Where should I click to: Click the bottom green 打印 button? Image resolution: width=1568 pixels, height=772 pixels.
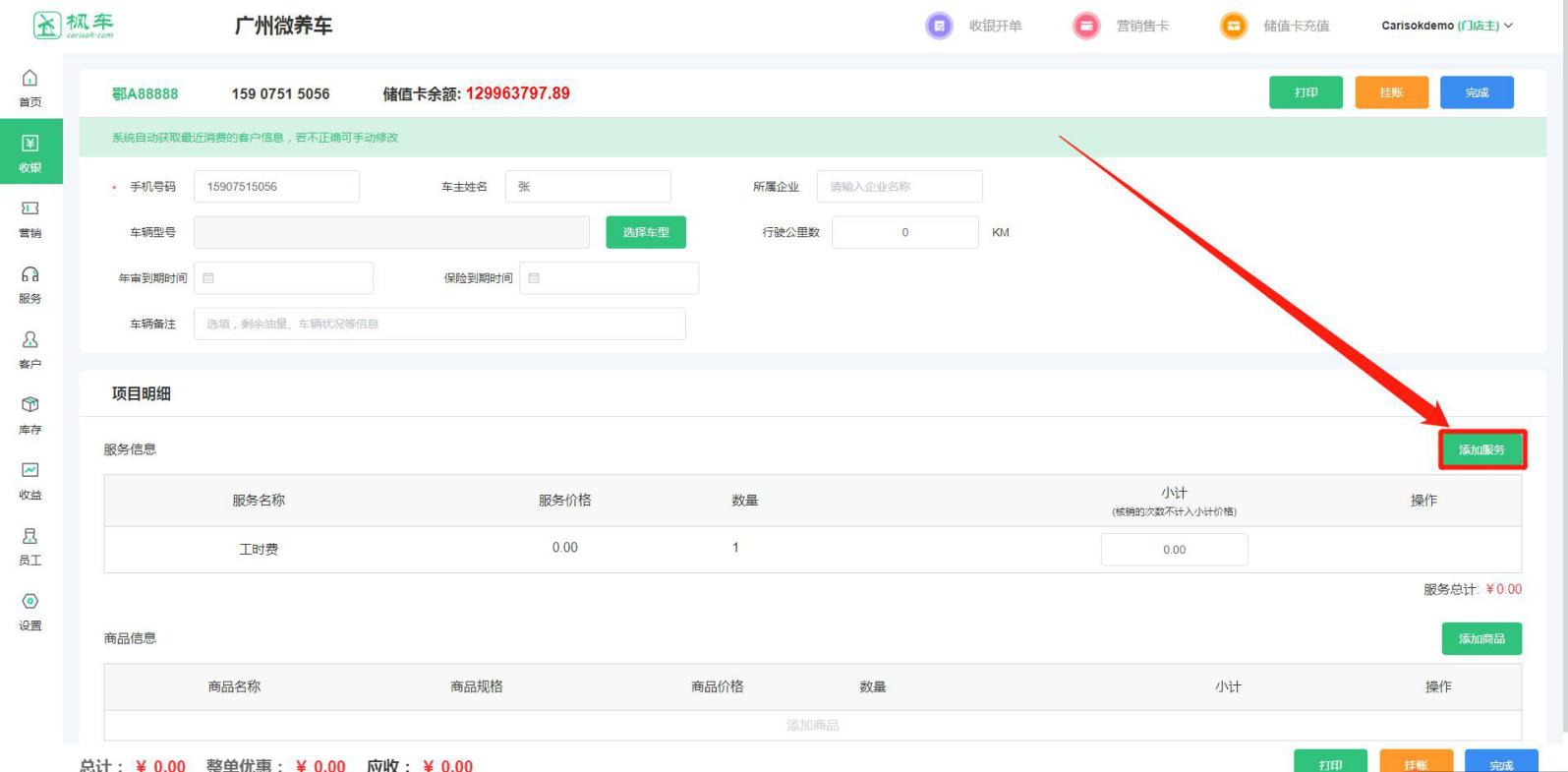point(1330,762)
